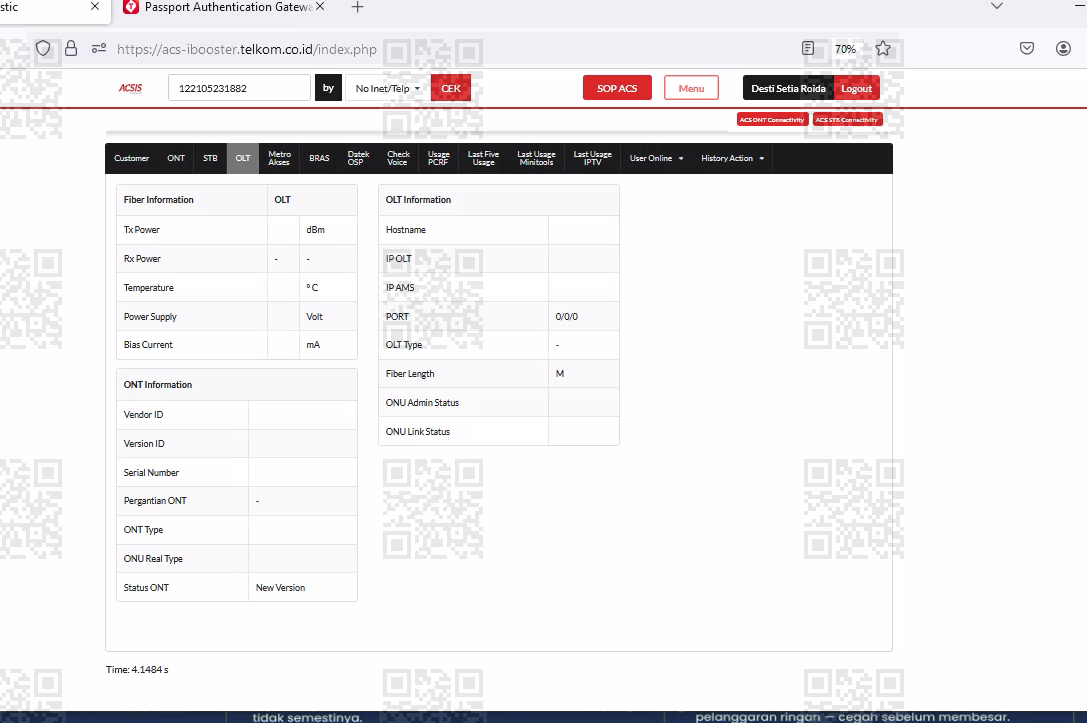
Task: Click the ACSIS logo
Action: coord(130,88)
